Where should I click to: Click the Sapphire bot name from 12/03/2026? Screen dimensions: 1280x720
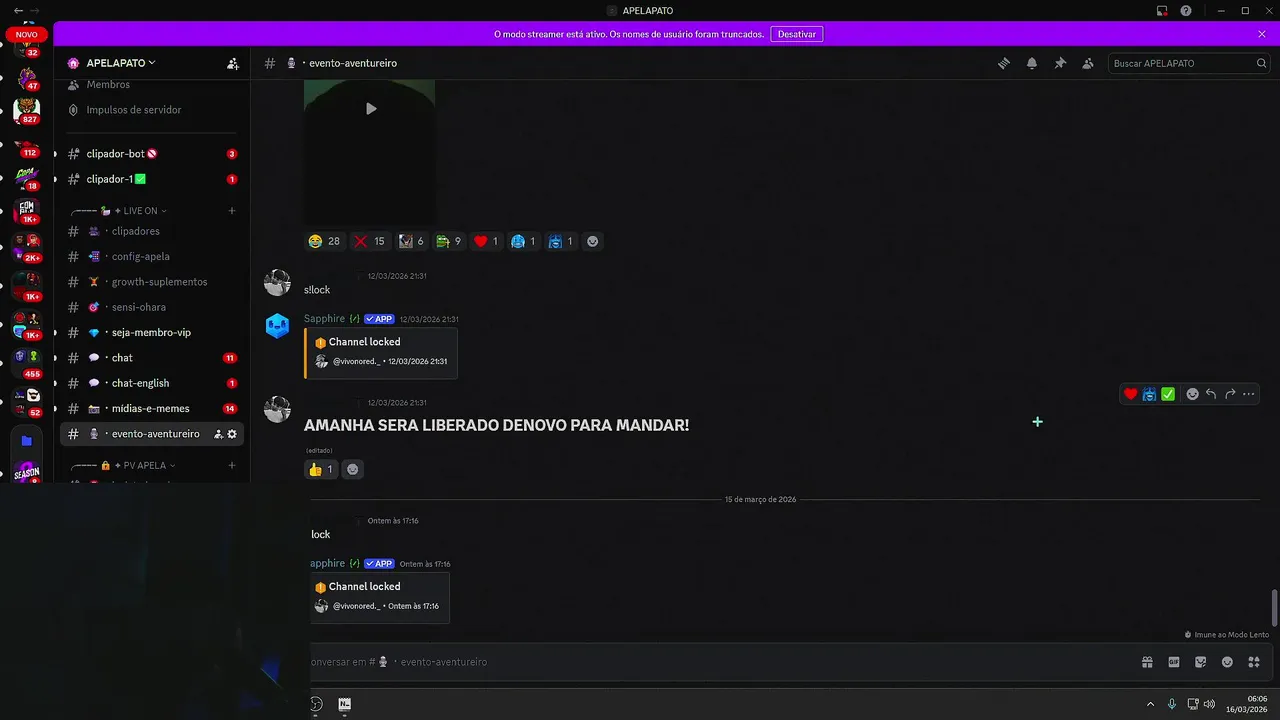324,319
